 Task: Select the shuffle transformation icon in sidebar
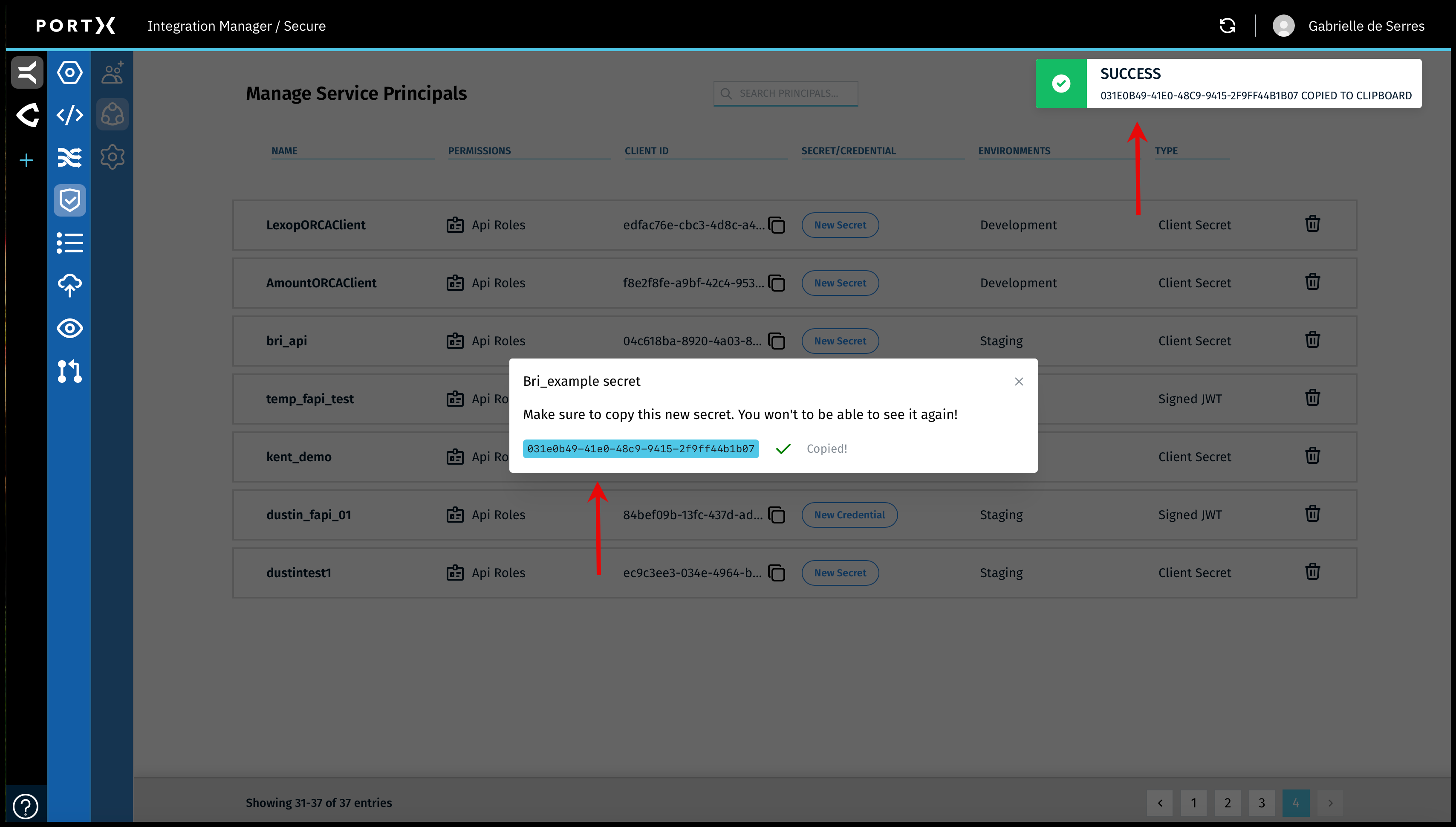click(69, 157)
